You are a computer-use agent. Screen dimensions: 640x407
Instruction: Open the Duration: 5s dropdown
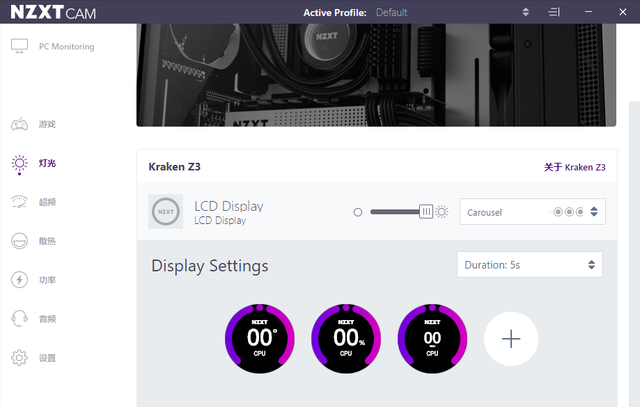coord(529,265)
